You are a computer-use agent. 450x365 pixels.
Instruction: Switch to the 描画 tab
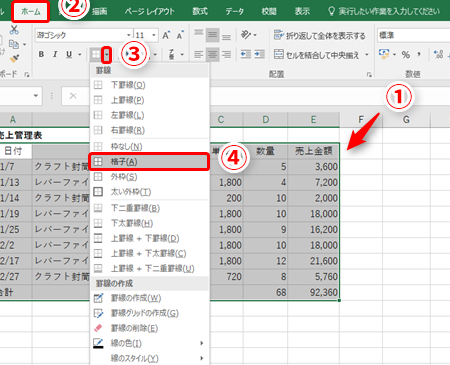click(99, 11)
